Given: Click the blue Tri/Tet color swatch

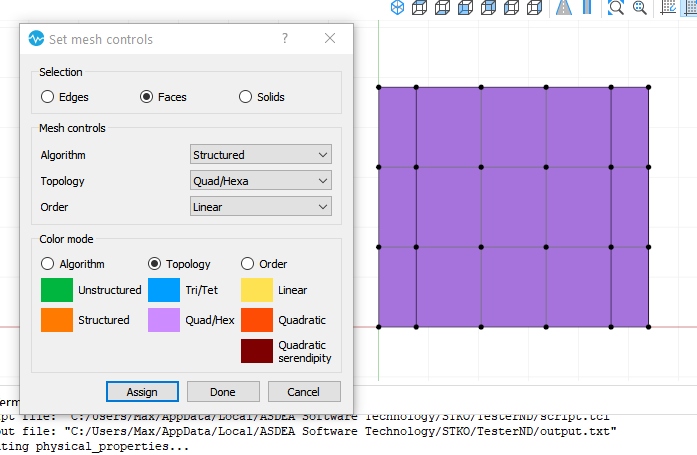Looking at the screenshot, I should tap(164, 290).
